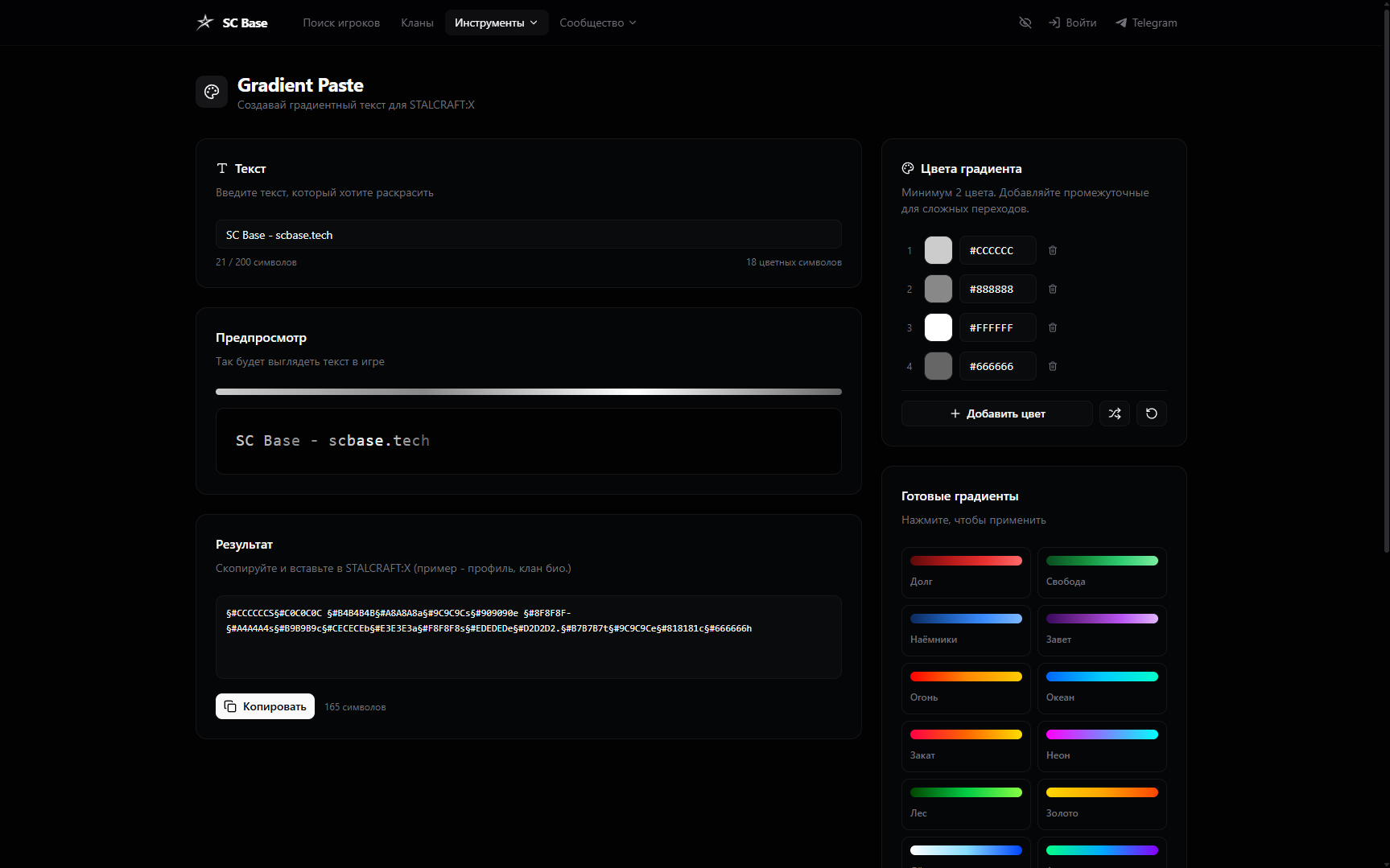Viewport: 1390px width, 868px height.
Task: Apply the Наёмники preset gradient
Action: point(966,631)
